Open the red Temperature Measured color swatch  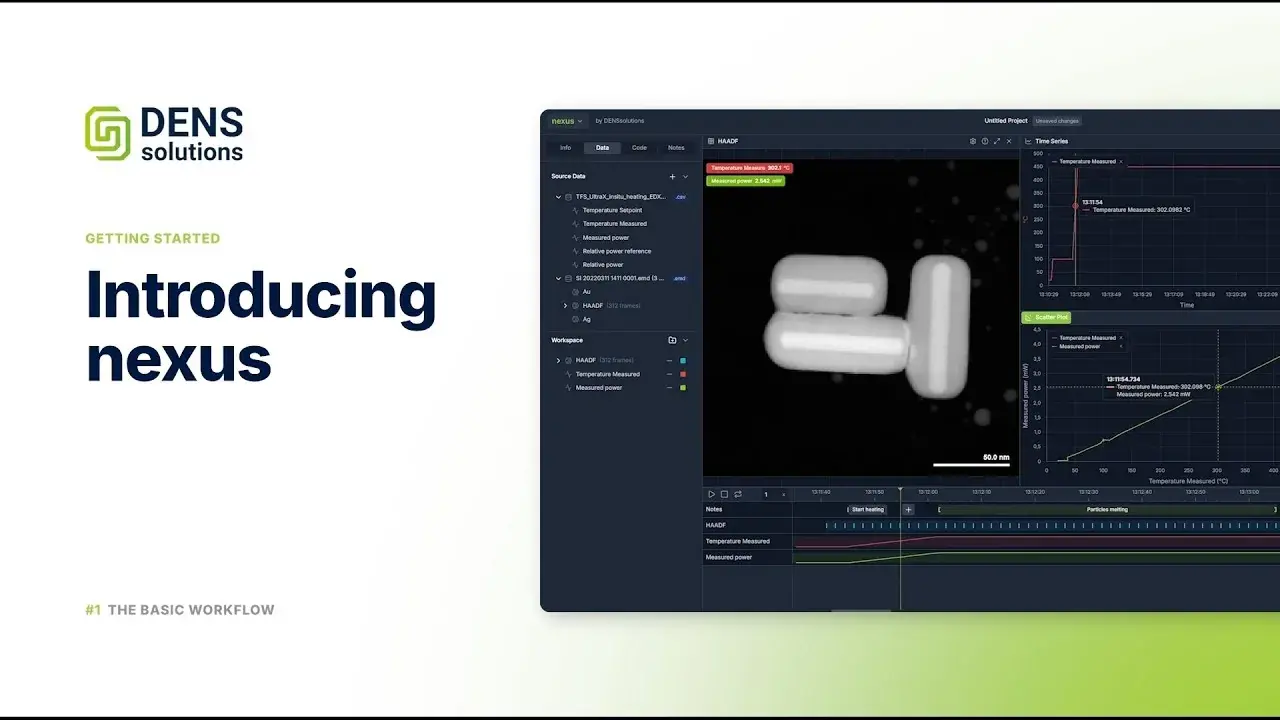click(683, 374)
